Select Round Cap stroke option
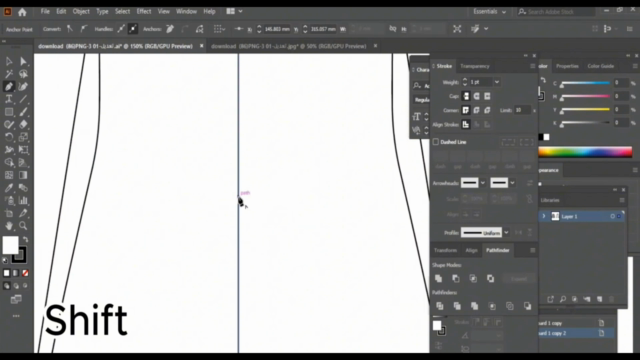The height and width of the screenshot is (360, 640). pyautogui.click(x=476, y=96)
